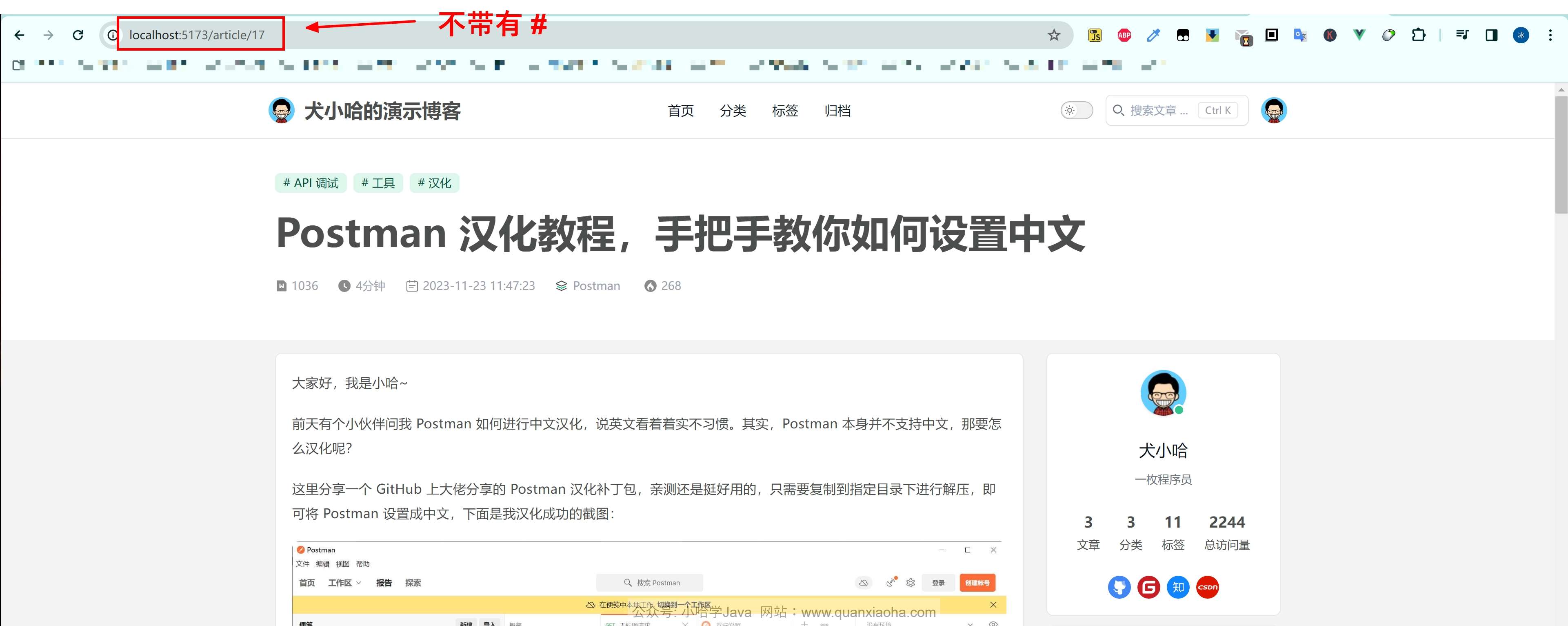Select the # 汉化 tag

(435, 183)
